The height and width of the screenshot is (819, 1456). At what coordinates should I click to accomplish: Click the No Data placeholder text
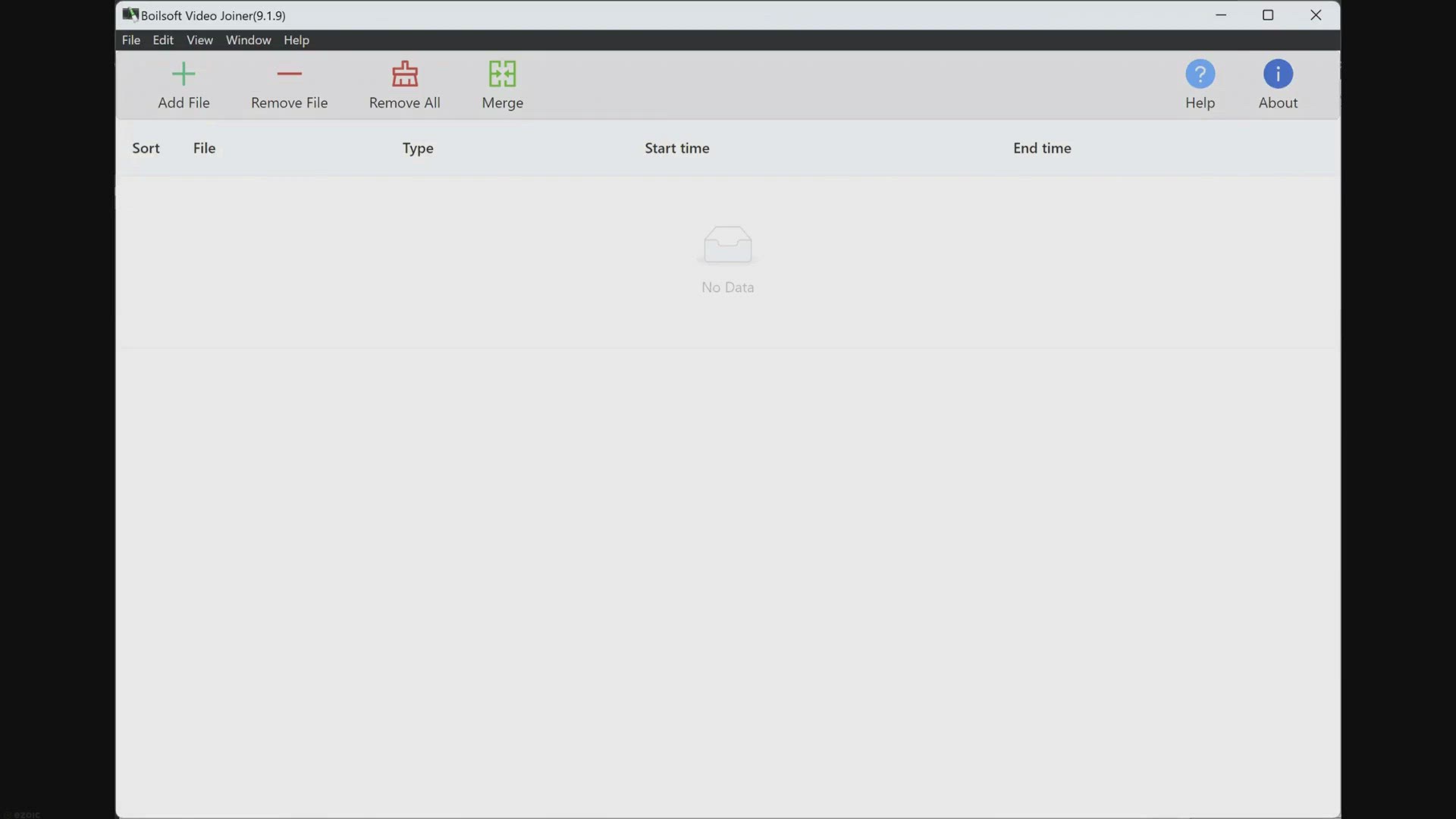tap(728, 287)
